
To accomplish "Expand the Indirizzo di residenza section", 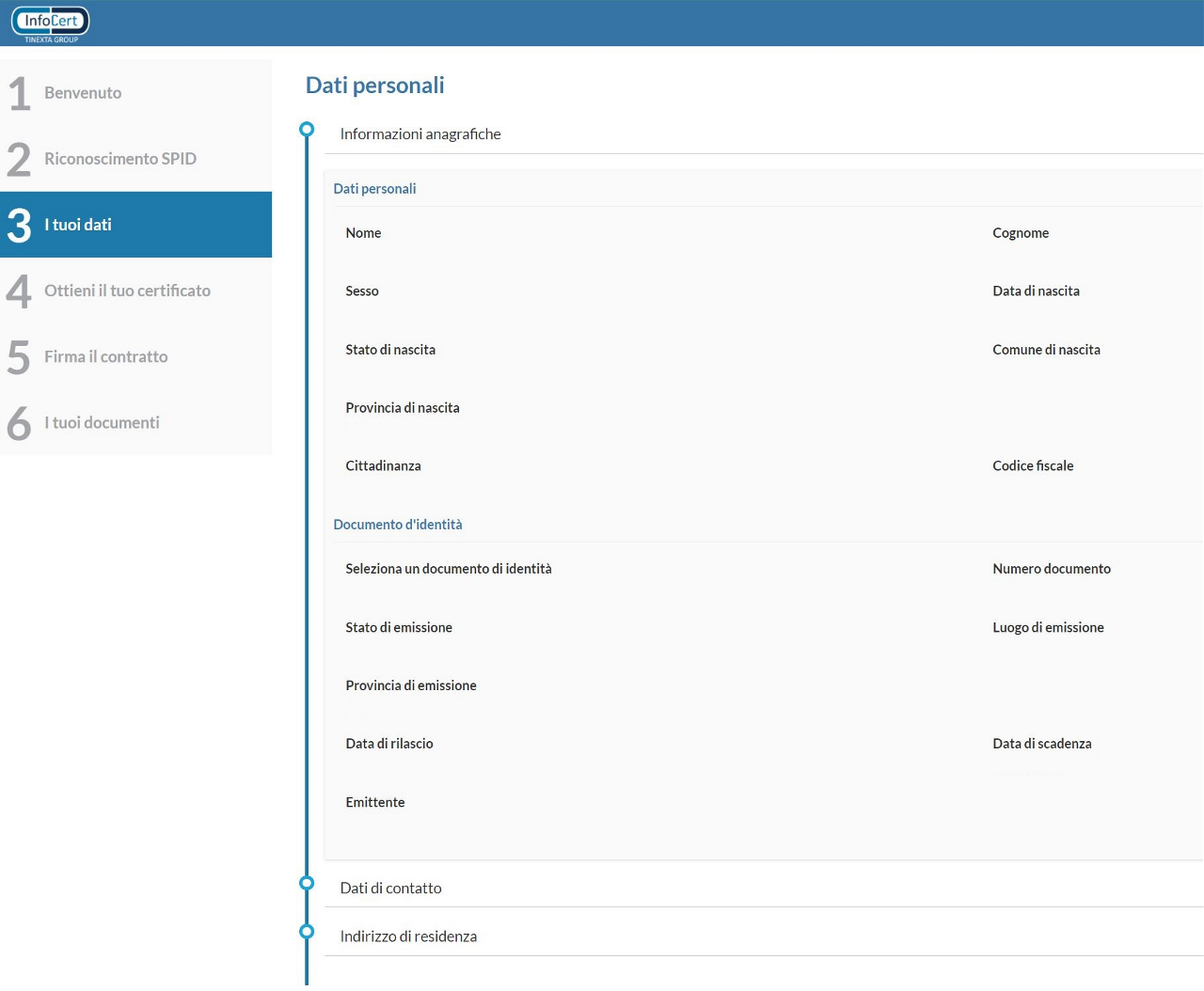I will [408, 936].
